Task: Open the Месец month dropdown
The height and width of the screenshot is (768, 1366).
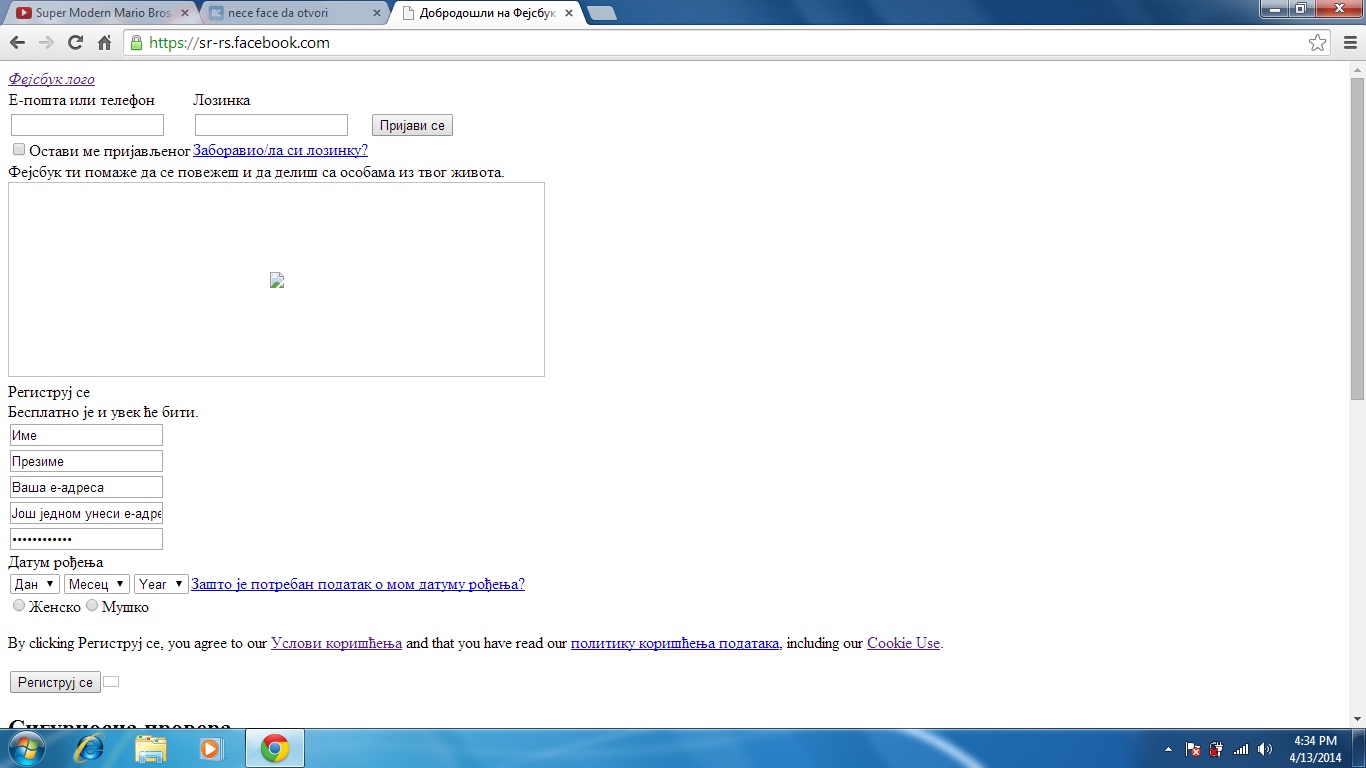Action: point(97,584)
